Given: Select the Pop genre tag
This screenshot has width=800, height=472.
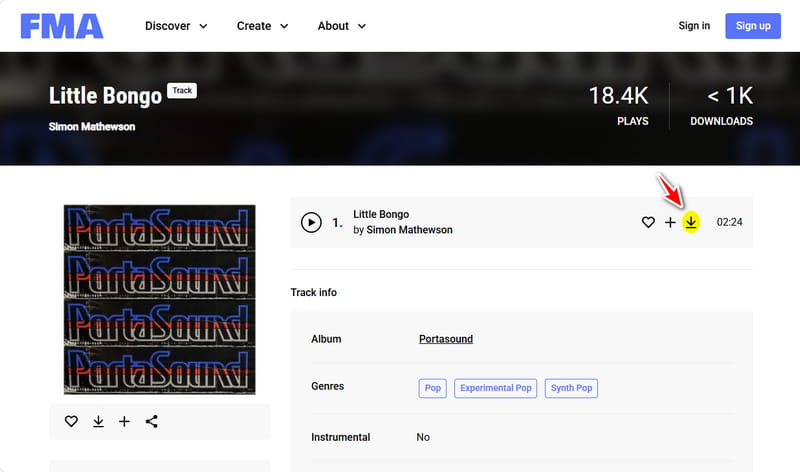Looking at the screenshot, I should [433, 388].
